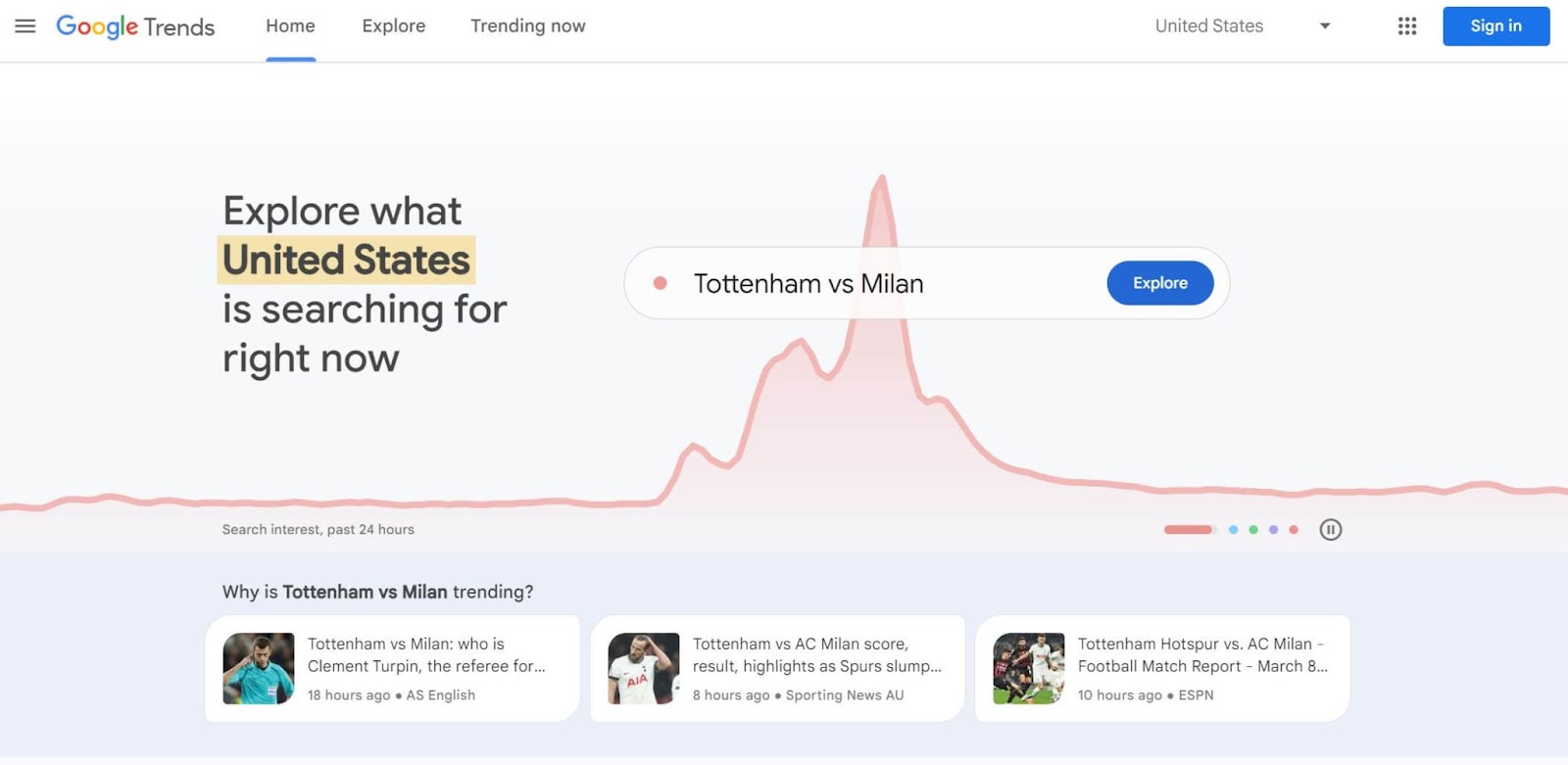Viewport: 1568px width, 765px height.
Task: Select the purple carousel dot
Action: 1273,530
